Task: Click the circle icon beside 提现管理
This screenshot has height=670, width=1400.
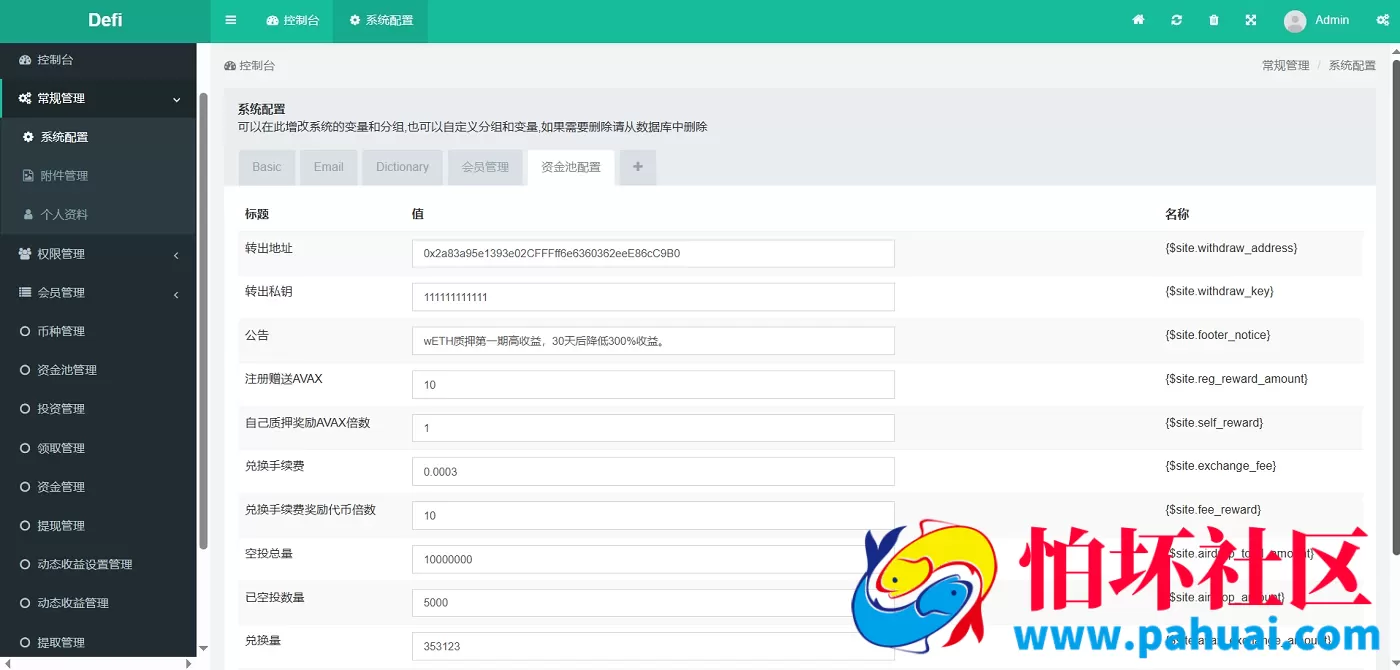Action: (x=25, y=526)
